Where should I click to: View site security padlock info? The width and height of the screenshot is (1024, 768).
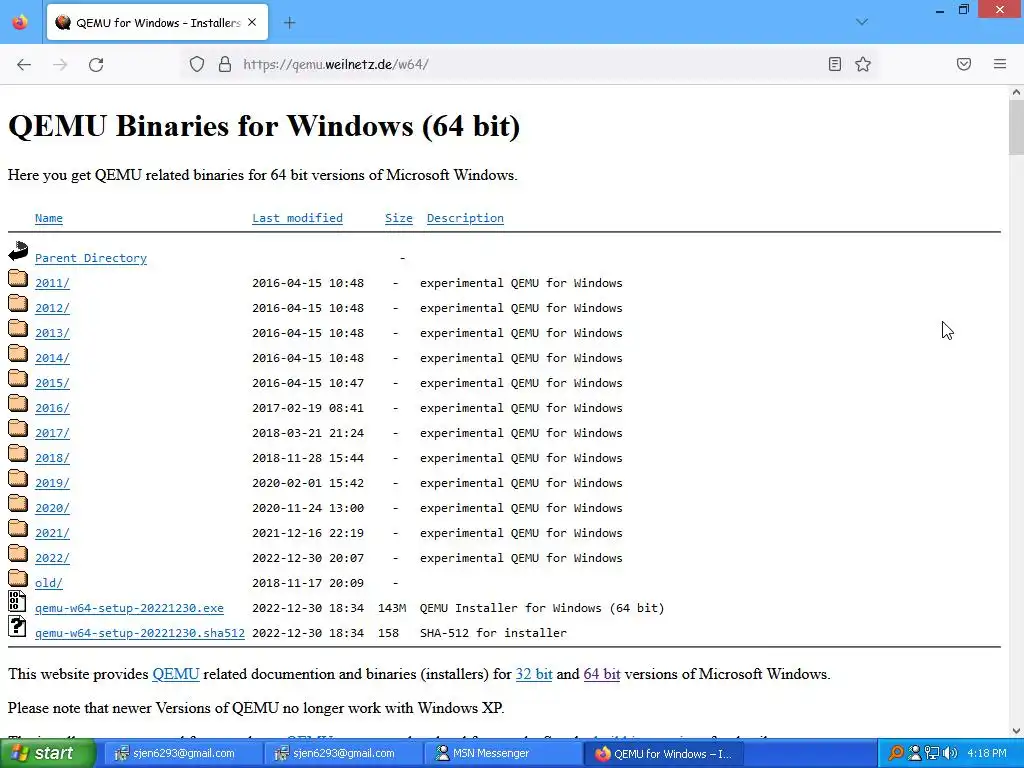(225, 64)
